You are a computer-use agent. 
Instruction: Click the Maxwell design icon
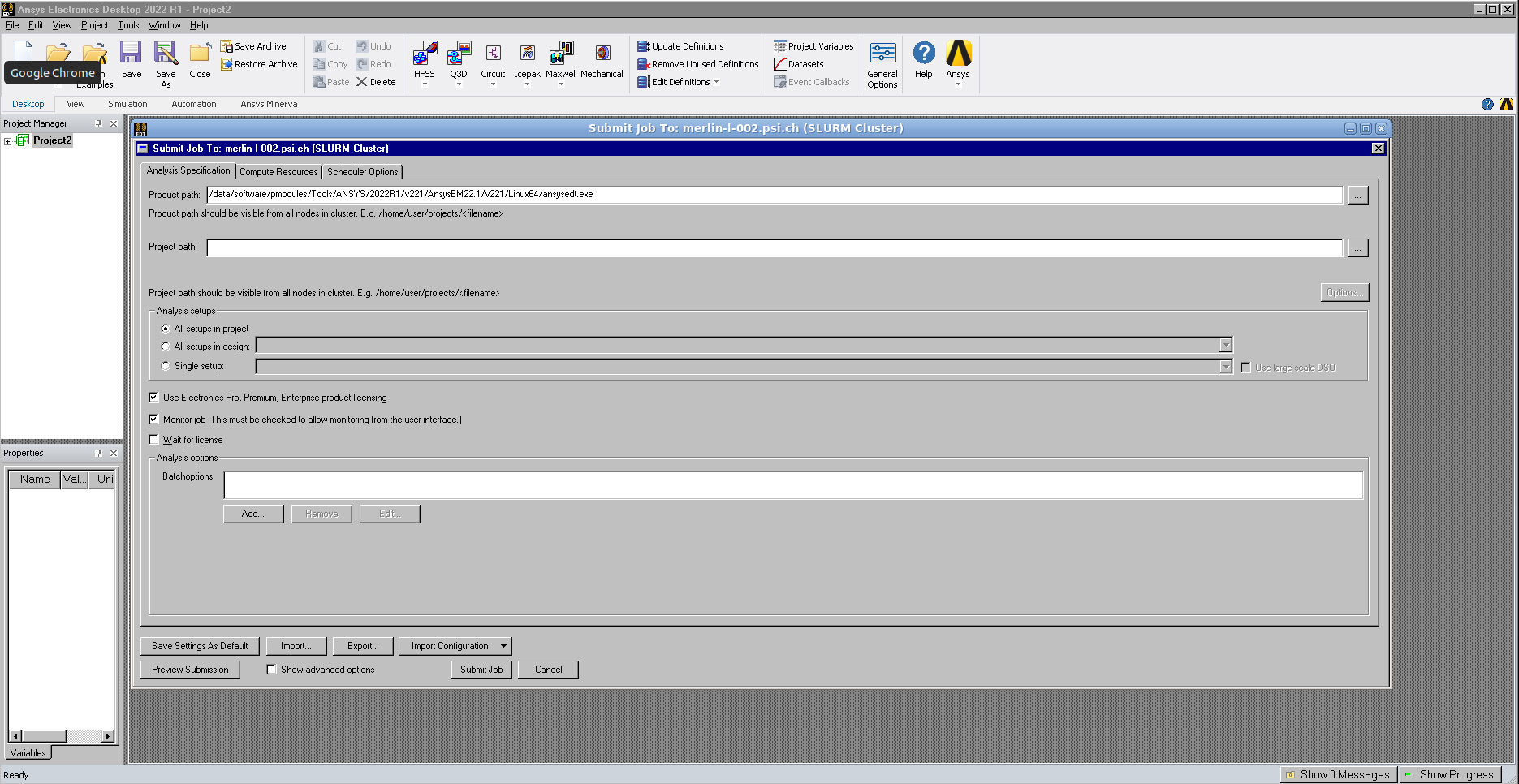click(x=561, y=54)
